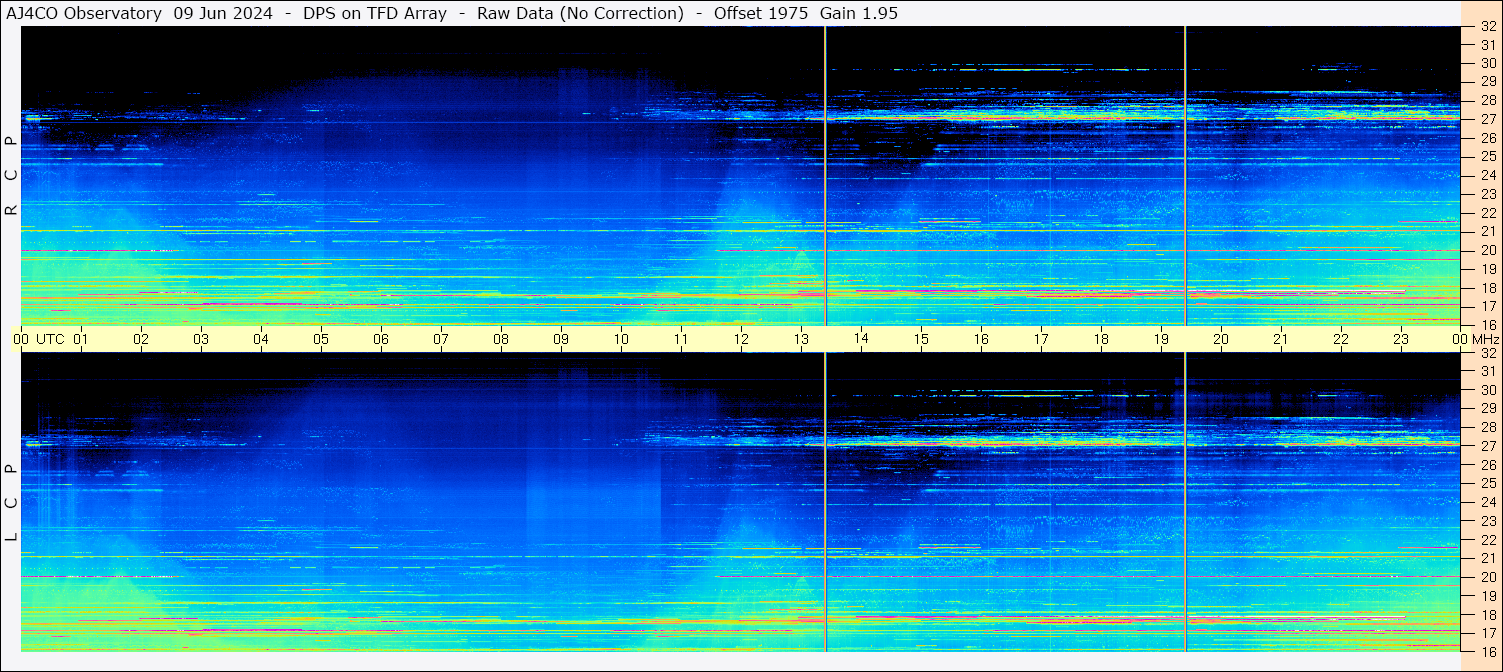
Task: Click the 06 hour label on time axis
Action: tap(381, 339)
